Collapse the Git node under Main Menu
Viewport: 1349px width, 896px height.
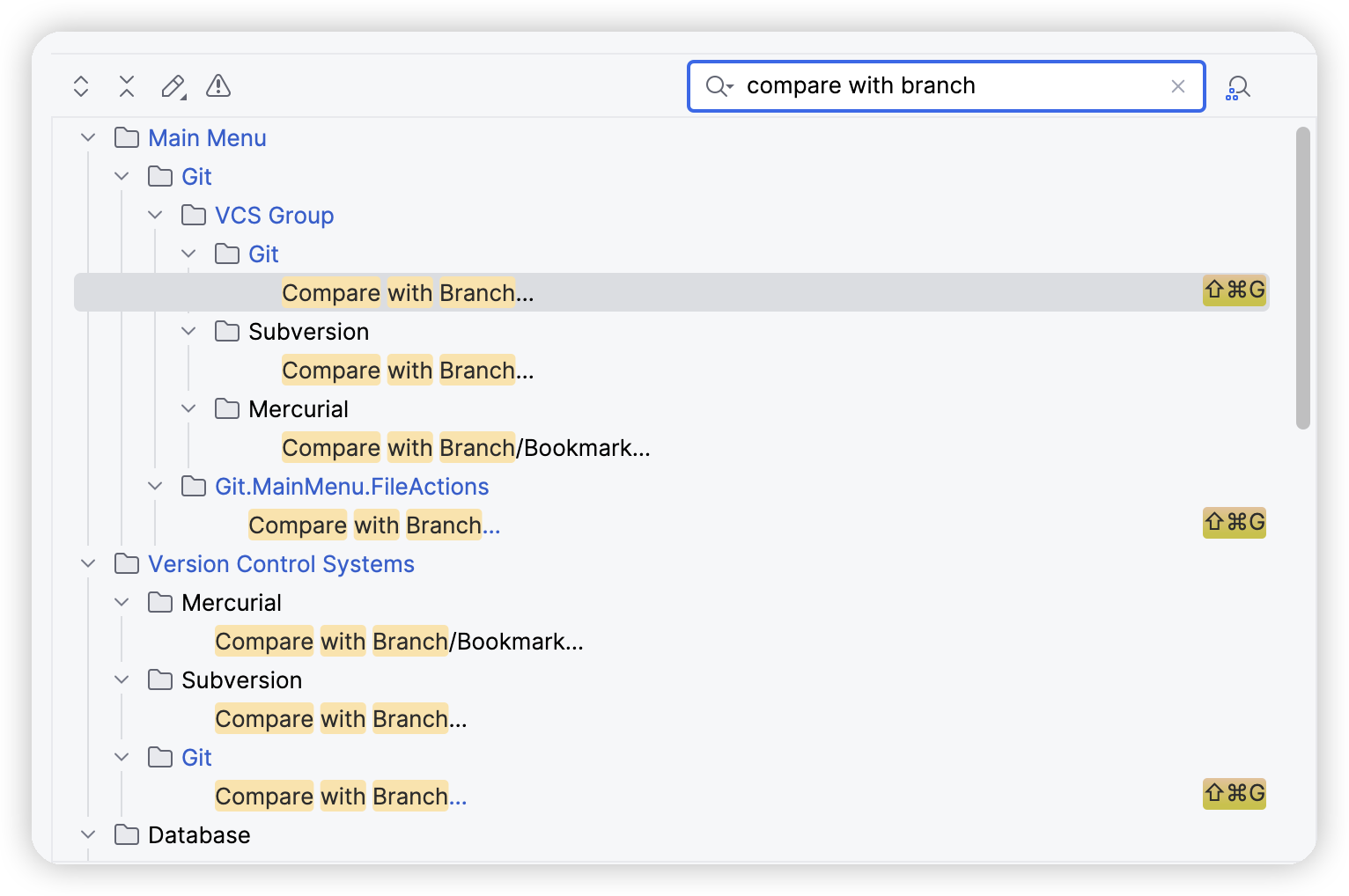pyautogui.click(x=122, y=177)
